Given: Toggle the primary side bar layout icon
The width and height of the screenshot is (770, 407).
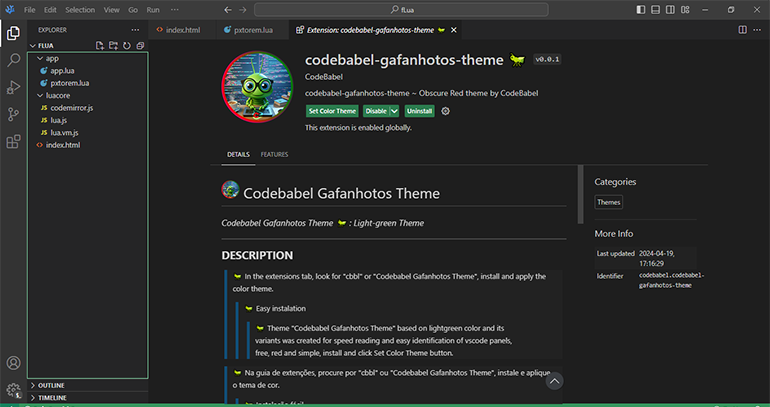Looking at the screenshot, I should tap(640, 10).
